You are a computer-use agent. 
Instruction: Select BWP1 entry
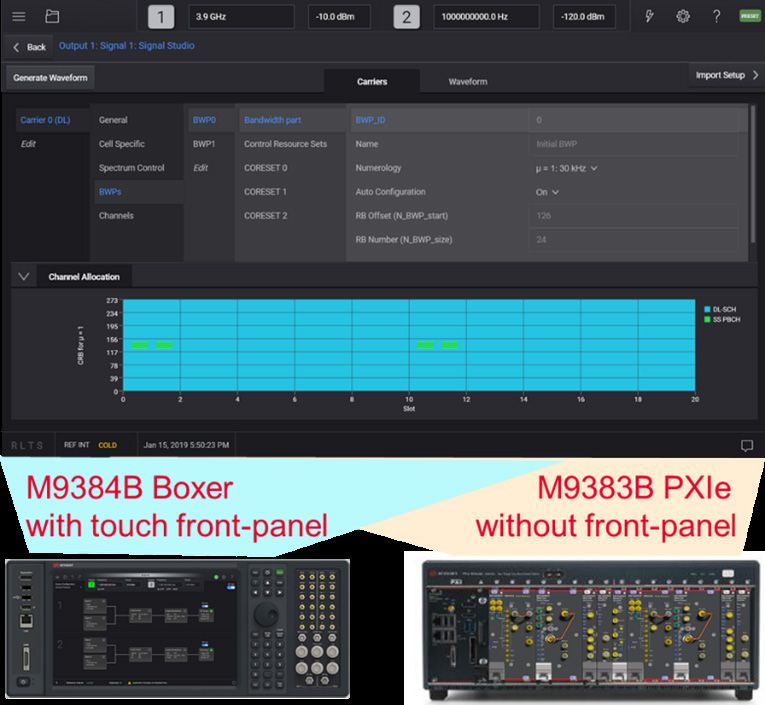tap(211, 144)
